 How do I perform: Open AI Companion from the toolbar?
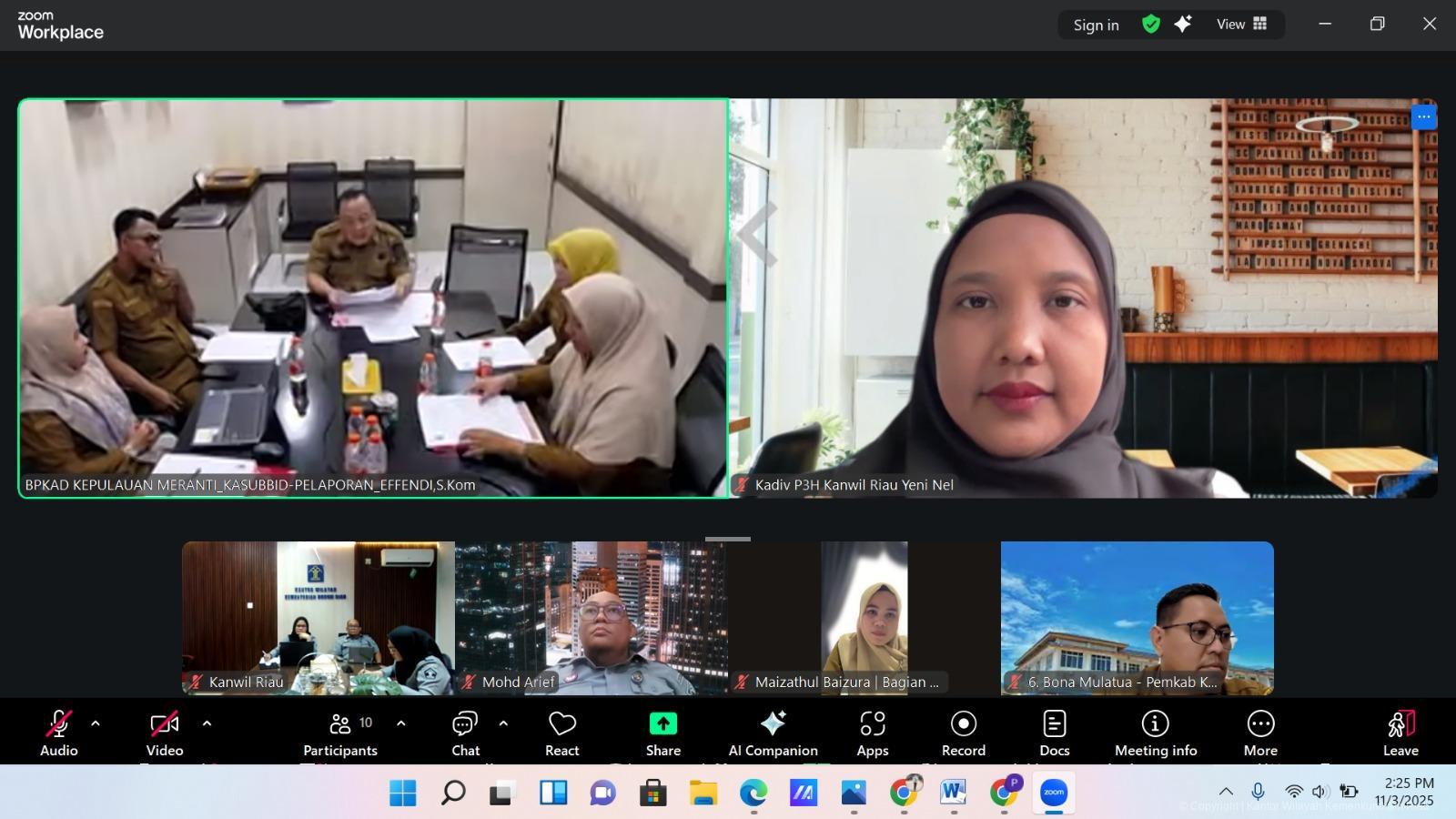773,733
